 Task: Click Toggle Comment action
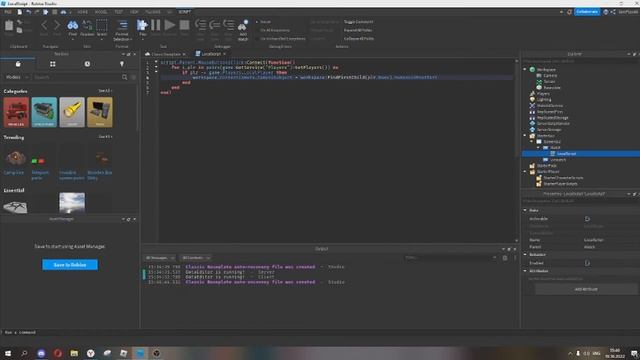(358, 22)
